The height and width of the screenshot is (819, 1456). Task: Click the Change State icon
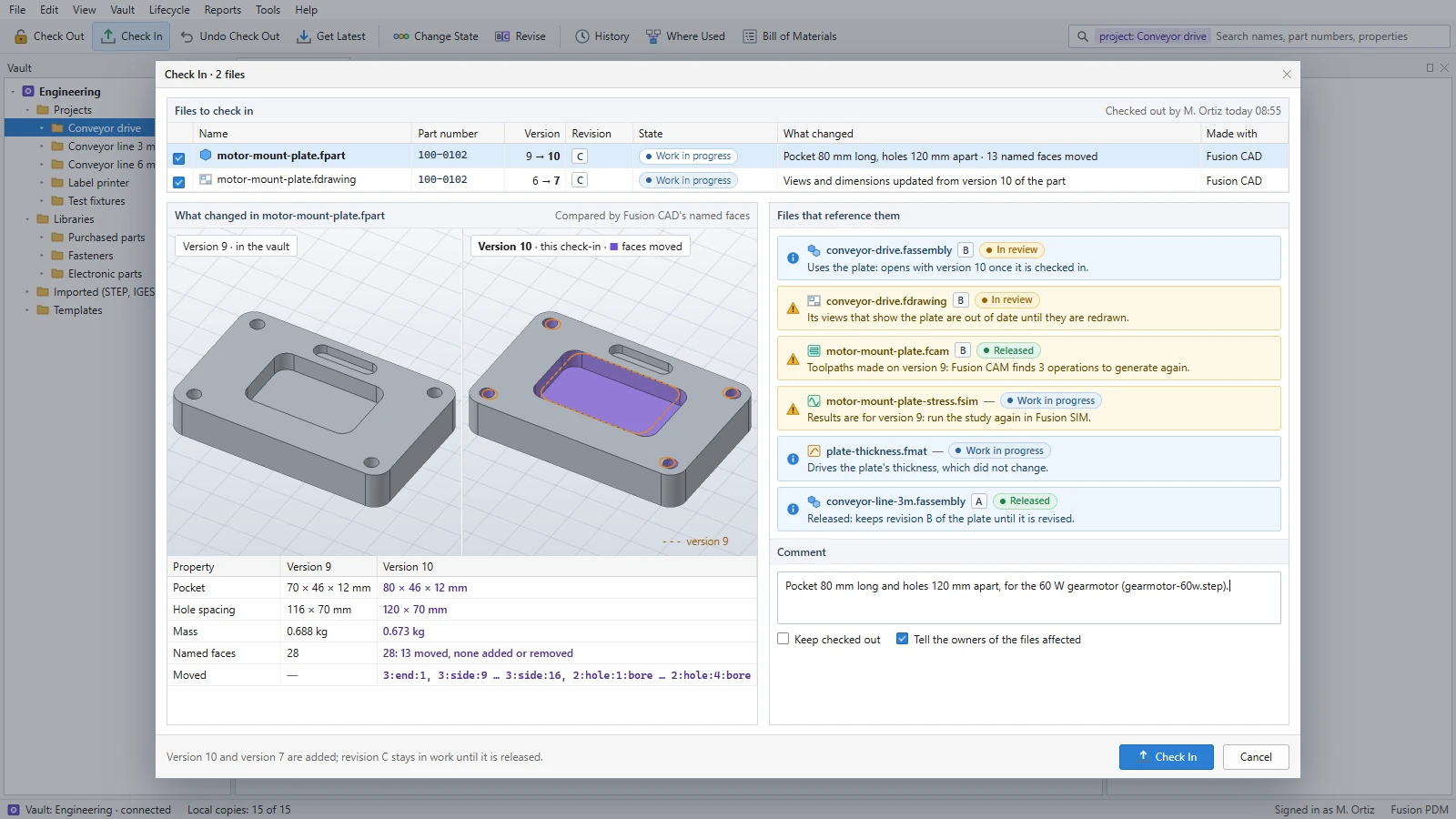[x=401, y=36]
